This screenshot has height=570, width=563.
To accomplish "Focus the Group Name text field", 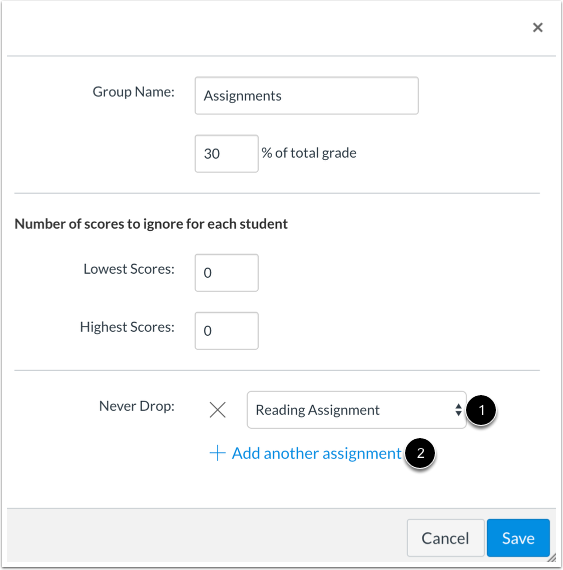I will click(306, 96).
